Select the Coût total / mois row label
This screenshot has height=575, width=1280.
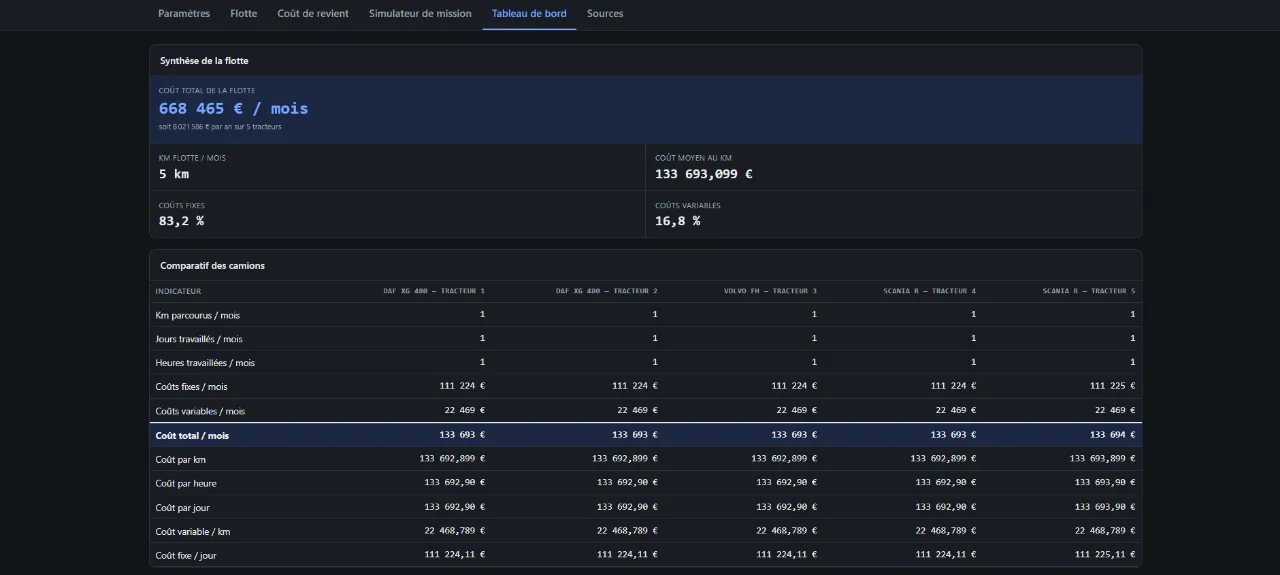(x=192, y=436)
